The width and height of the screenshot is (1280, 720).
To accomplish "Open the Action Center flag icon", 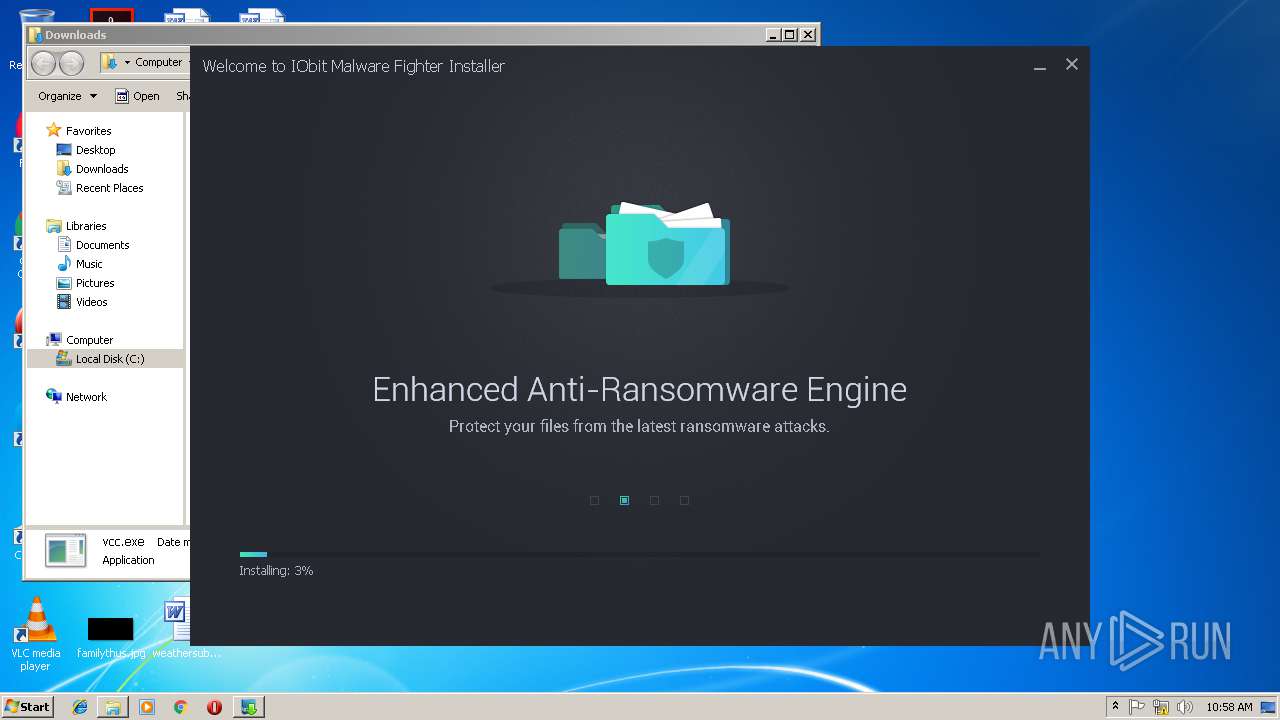I will [1138, 707].
